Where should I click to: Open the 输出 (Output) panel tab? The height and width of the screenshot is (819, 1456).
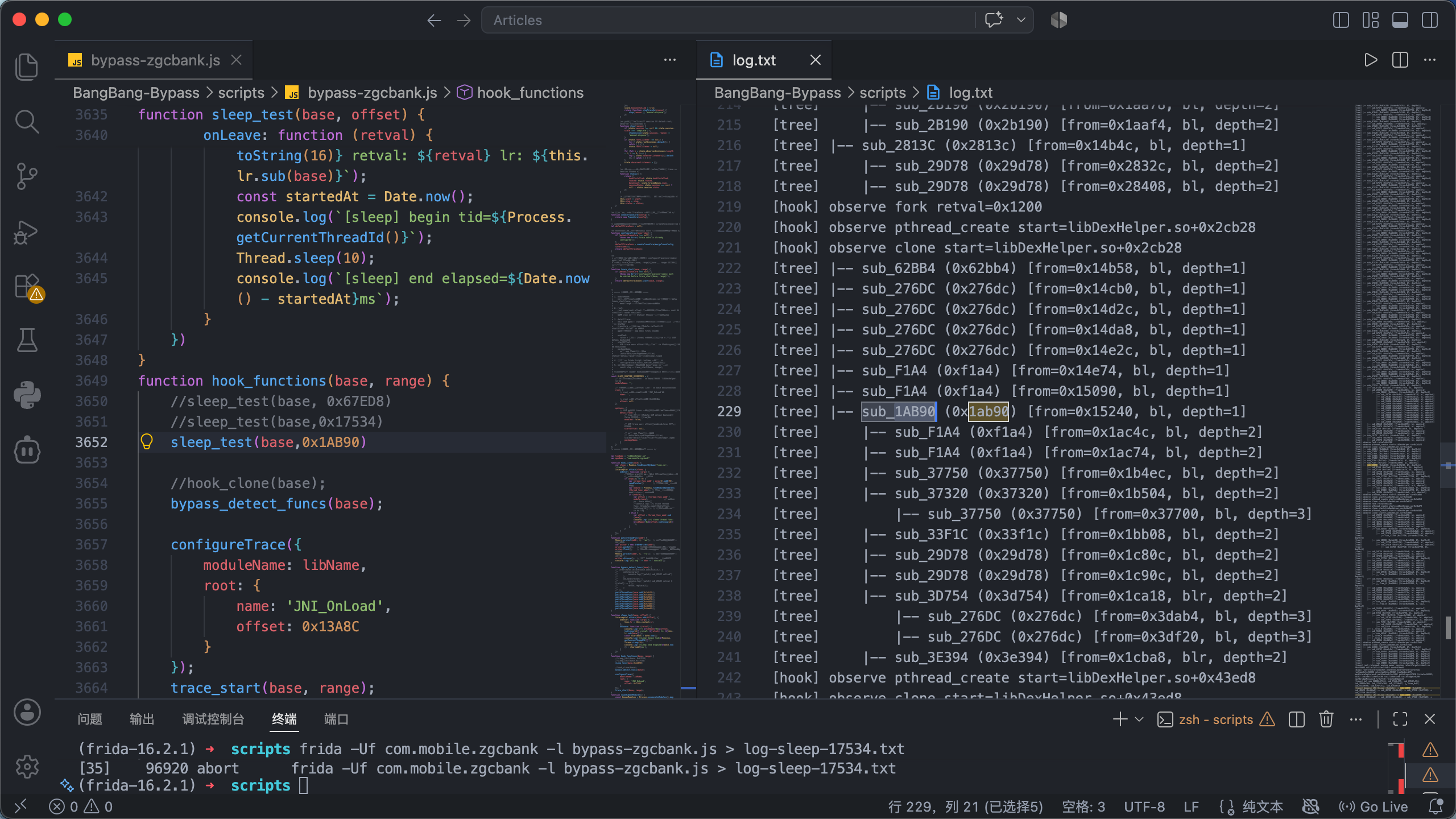click(x=142, y=719)
